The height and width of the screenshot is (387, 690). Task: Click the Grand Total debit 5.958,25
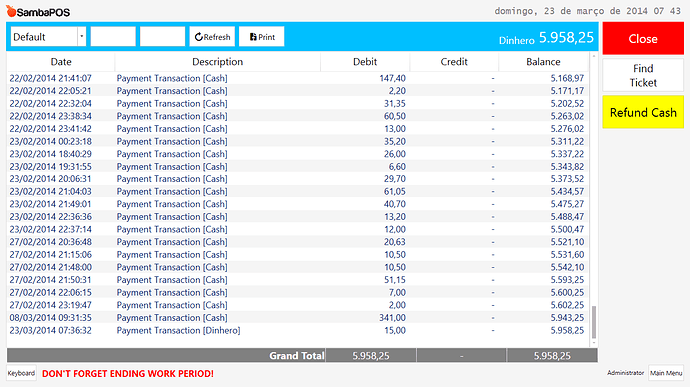click(371, 355)
